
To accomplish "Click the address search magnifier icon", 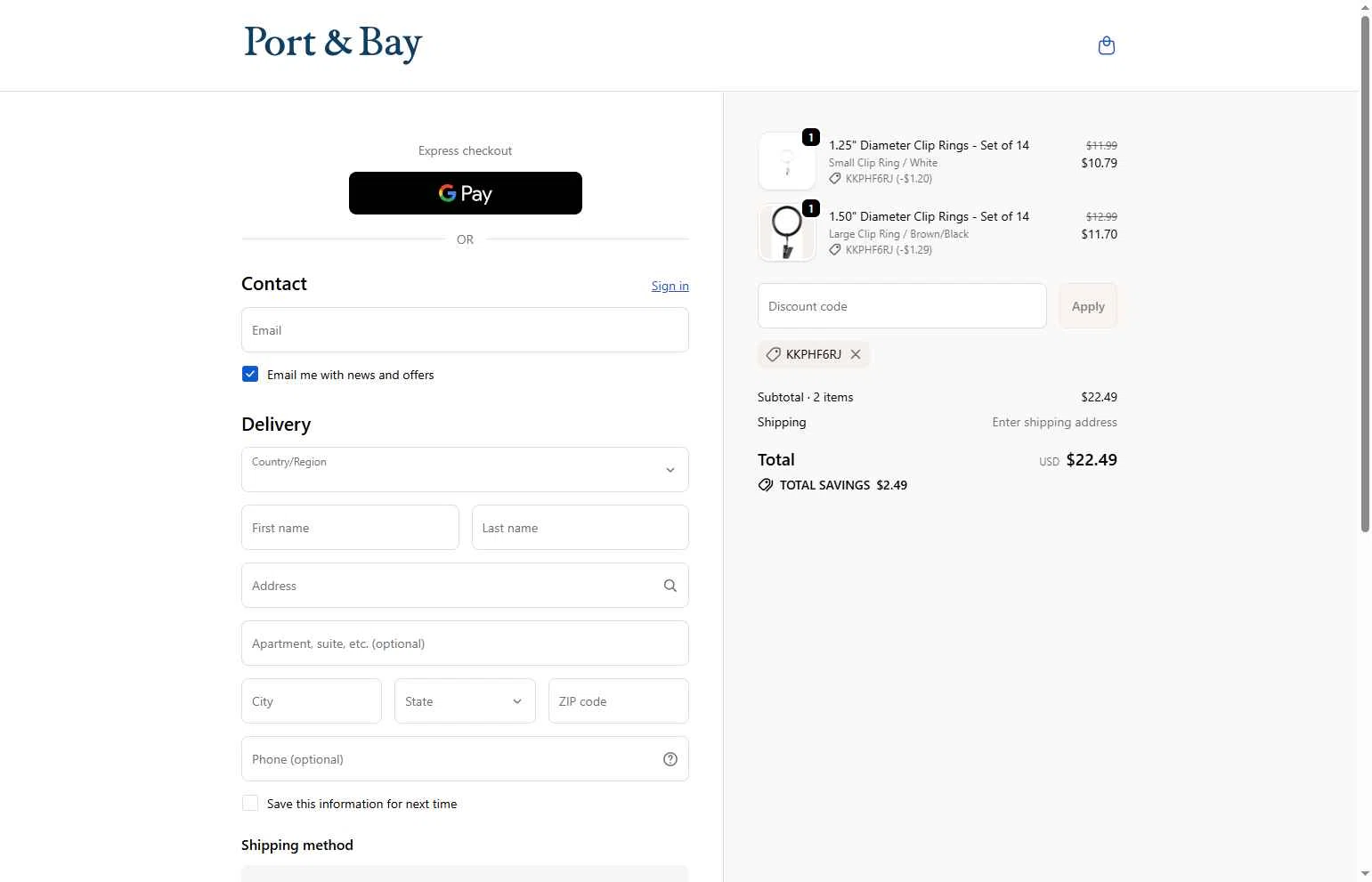I will pyautogui.click(x=670, y=586).
